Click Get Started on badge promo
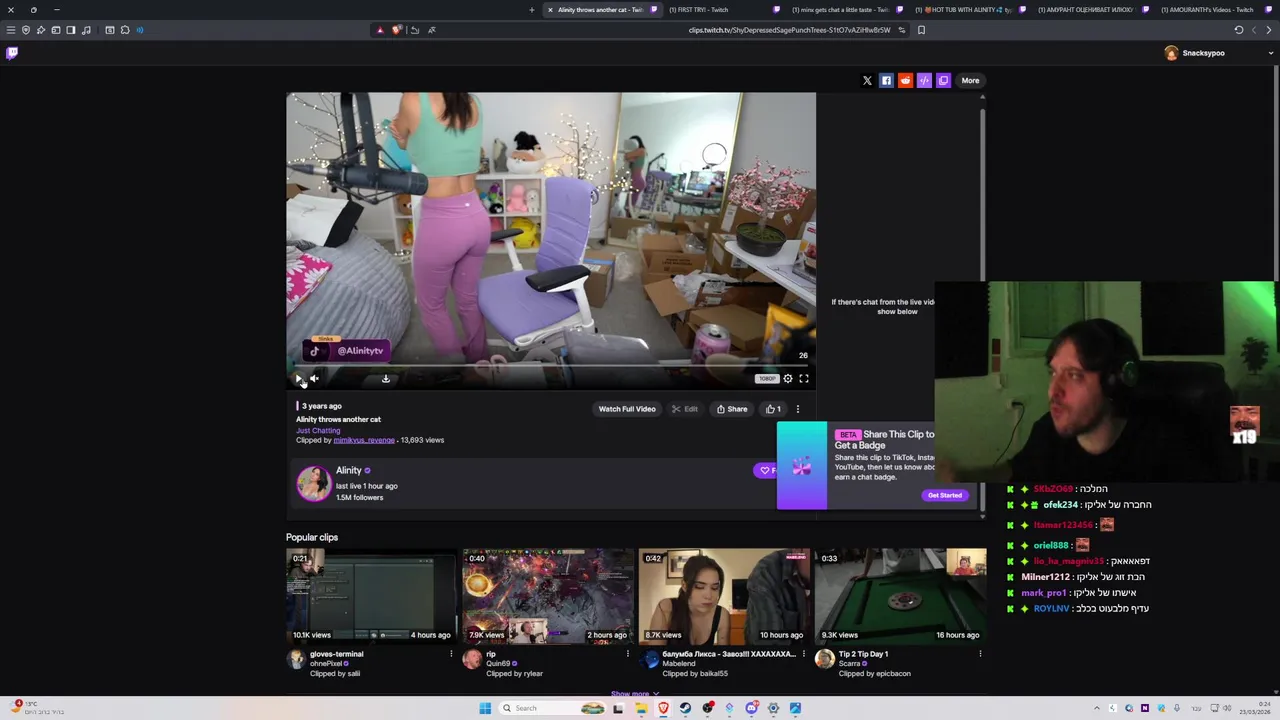1280x720 pixels. 945,495
